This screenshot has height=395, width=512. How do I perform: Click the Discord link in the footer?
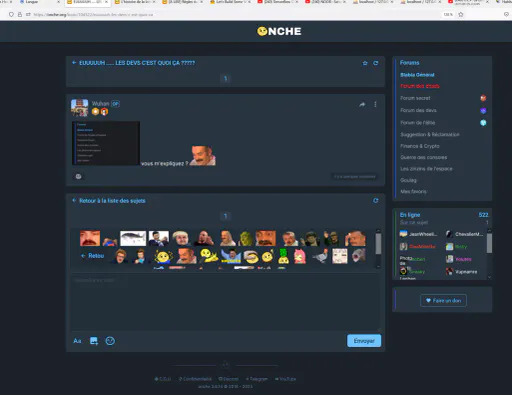228,379
